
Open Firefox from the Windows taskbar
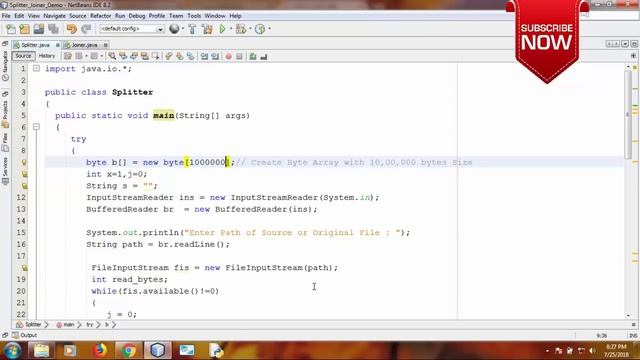(x=99, y=350)
